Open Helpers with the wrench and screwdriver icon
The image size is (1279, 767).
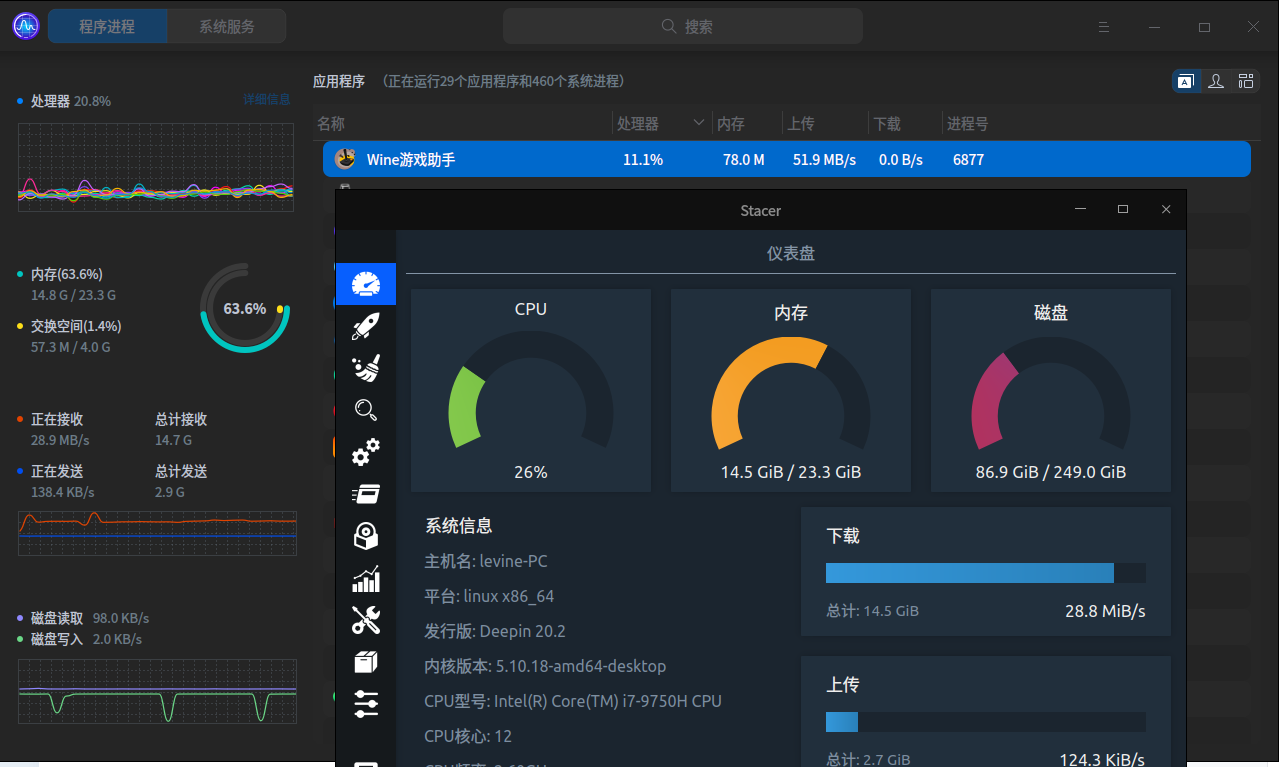pyautogui.click(x=366, y=621)
